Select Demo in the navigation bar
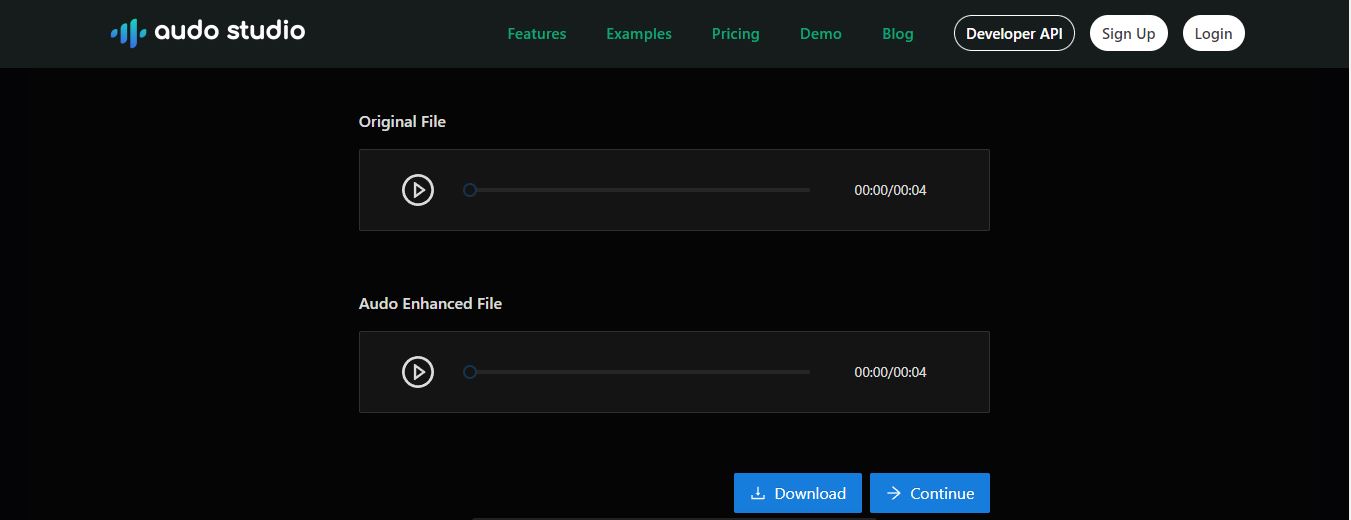 coord(821,34)
